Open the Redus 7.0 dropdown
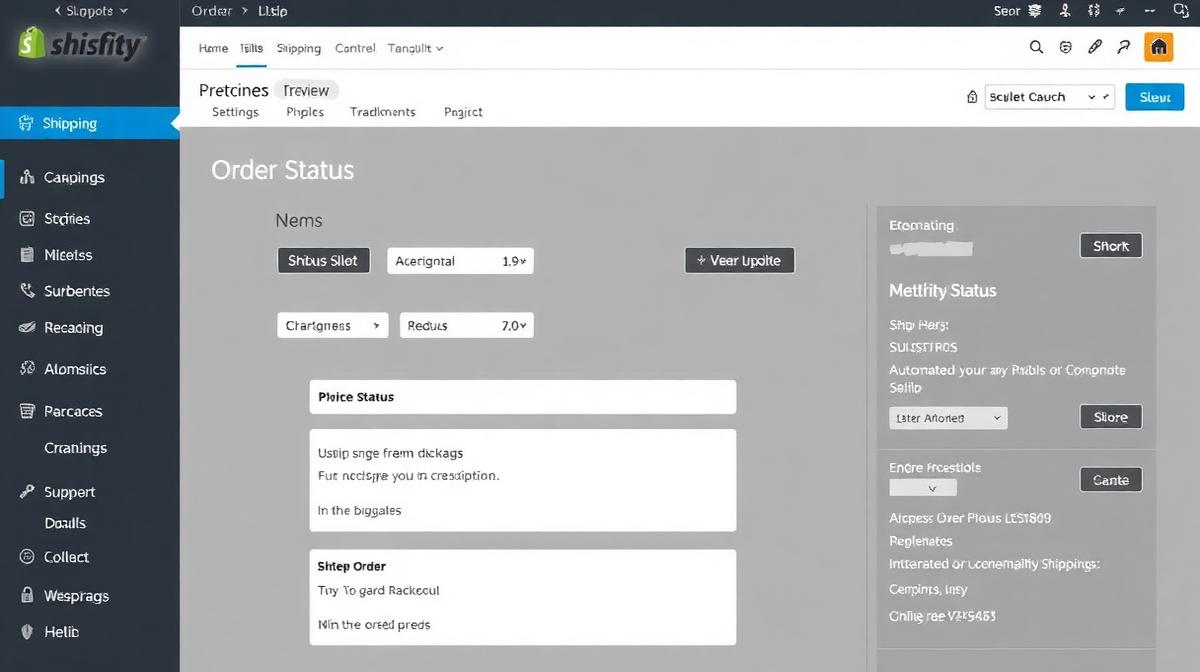The width and height of the screenshot is (1200, 672). tap(467, 326)
